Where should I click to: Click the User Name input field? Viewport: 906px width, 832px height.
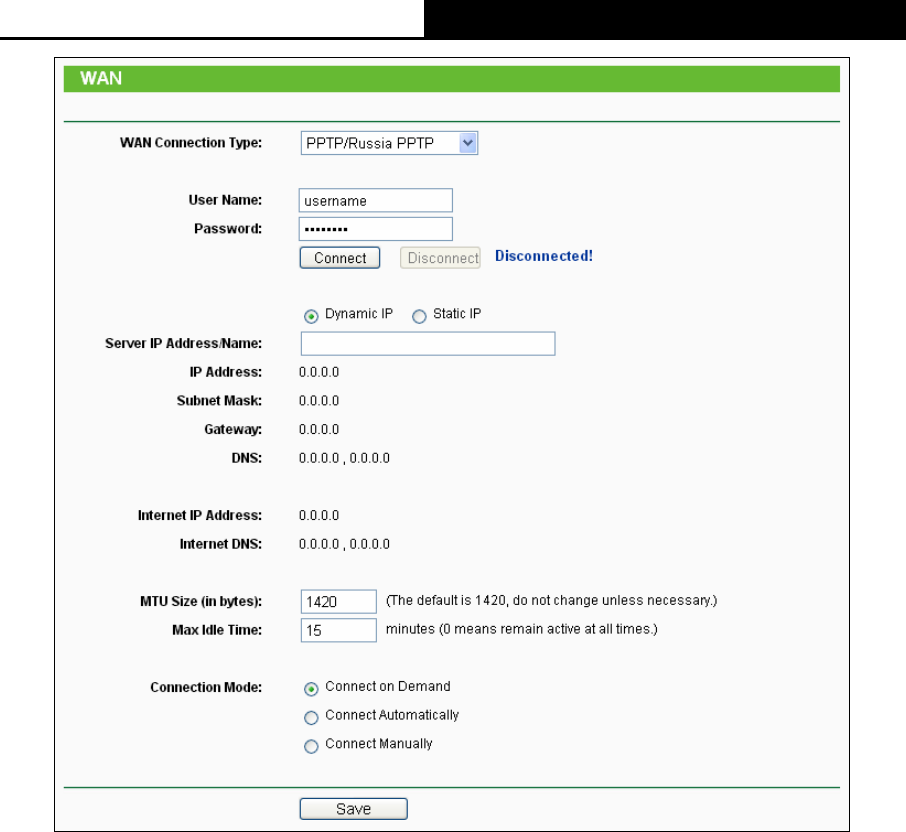tap(376, 200)
